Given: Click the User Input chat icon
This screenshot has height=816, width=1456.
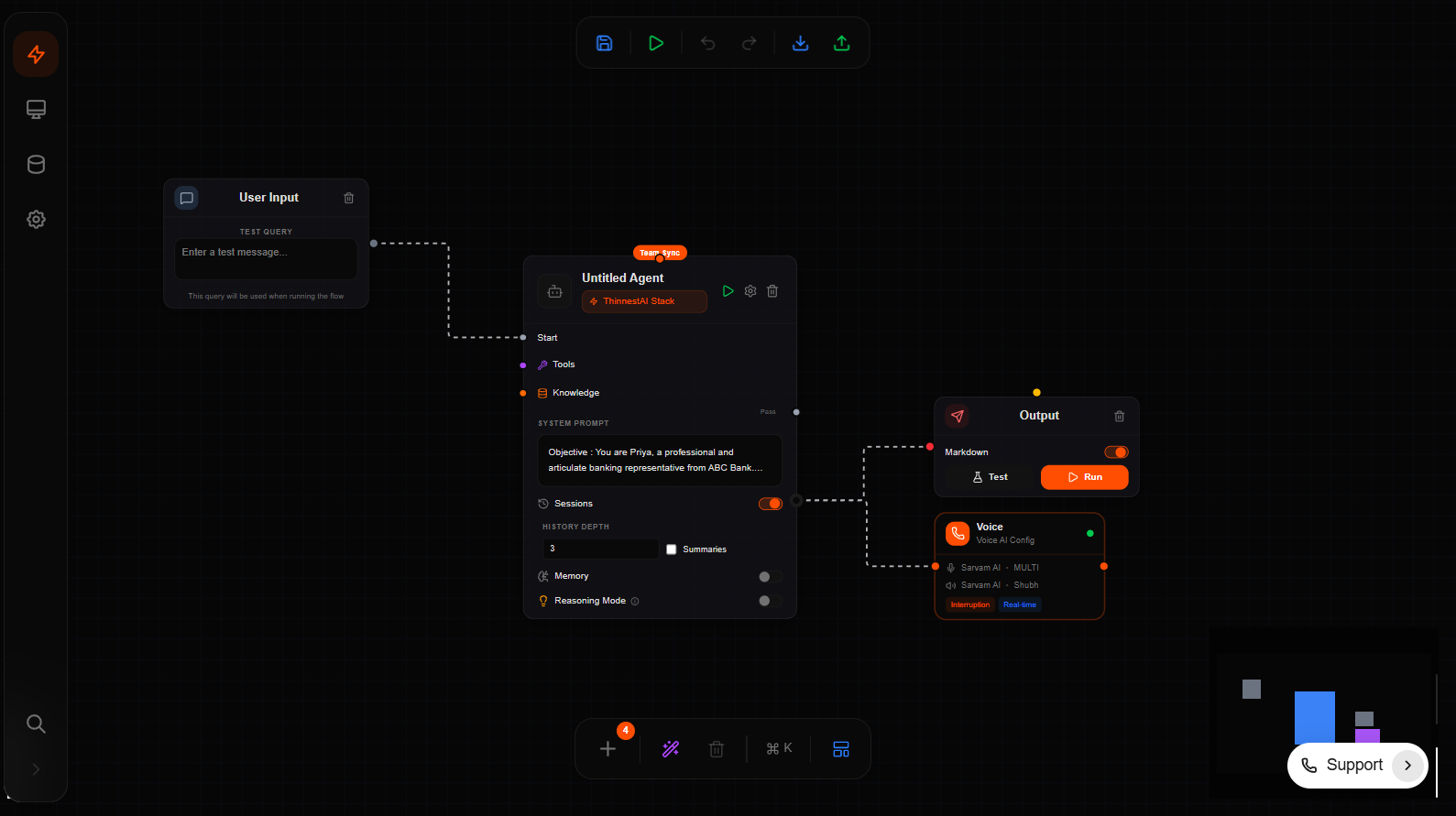Looking at the screenshot, I should pos(187,198).
